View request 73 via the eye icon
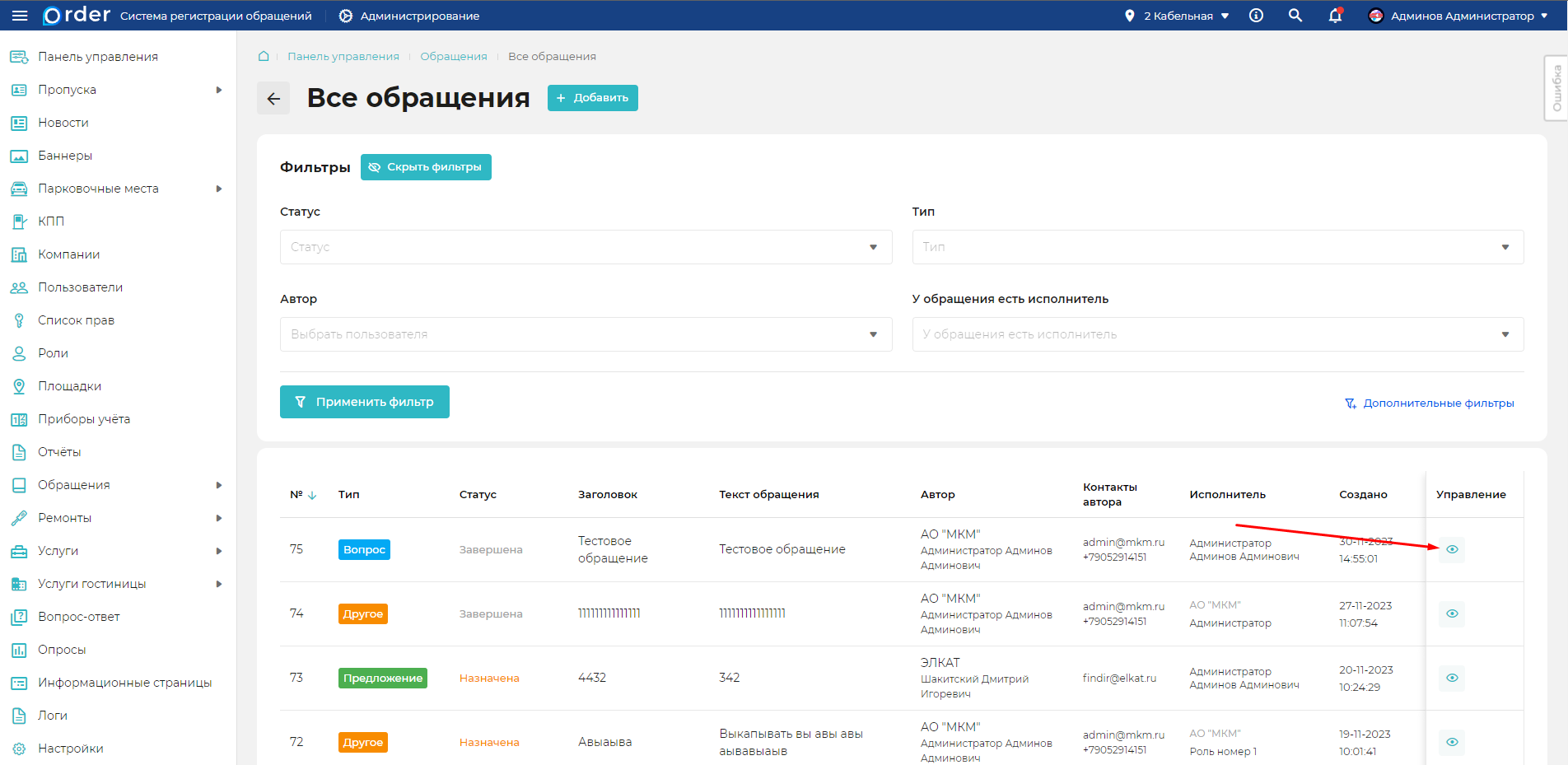Viewport: 1568px width, 765px height. [x=1452, y=678]
